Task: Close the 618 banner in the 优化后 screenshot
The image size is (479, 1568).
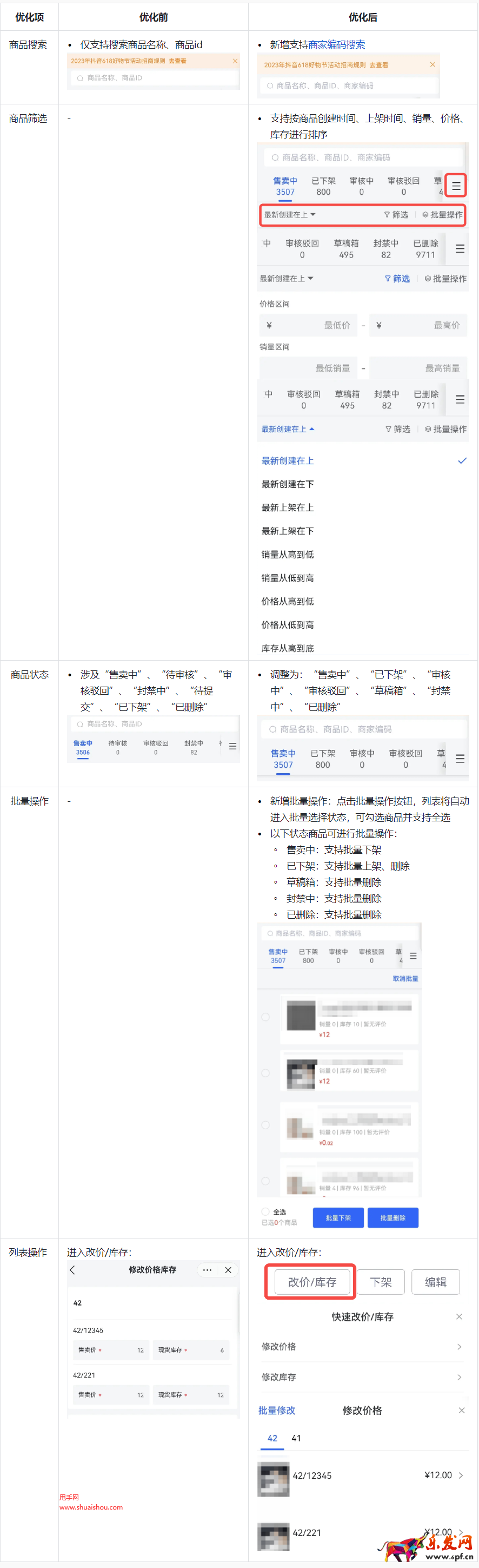Action: tap(432, 64)
